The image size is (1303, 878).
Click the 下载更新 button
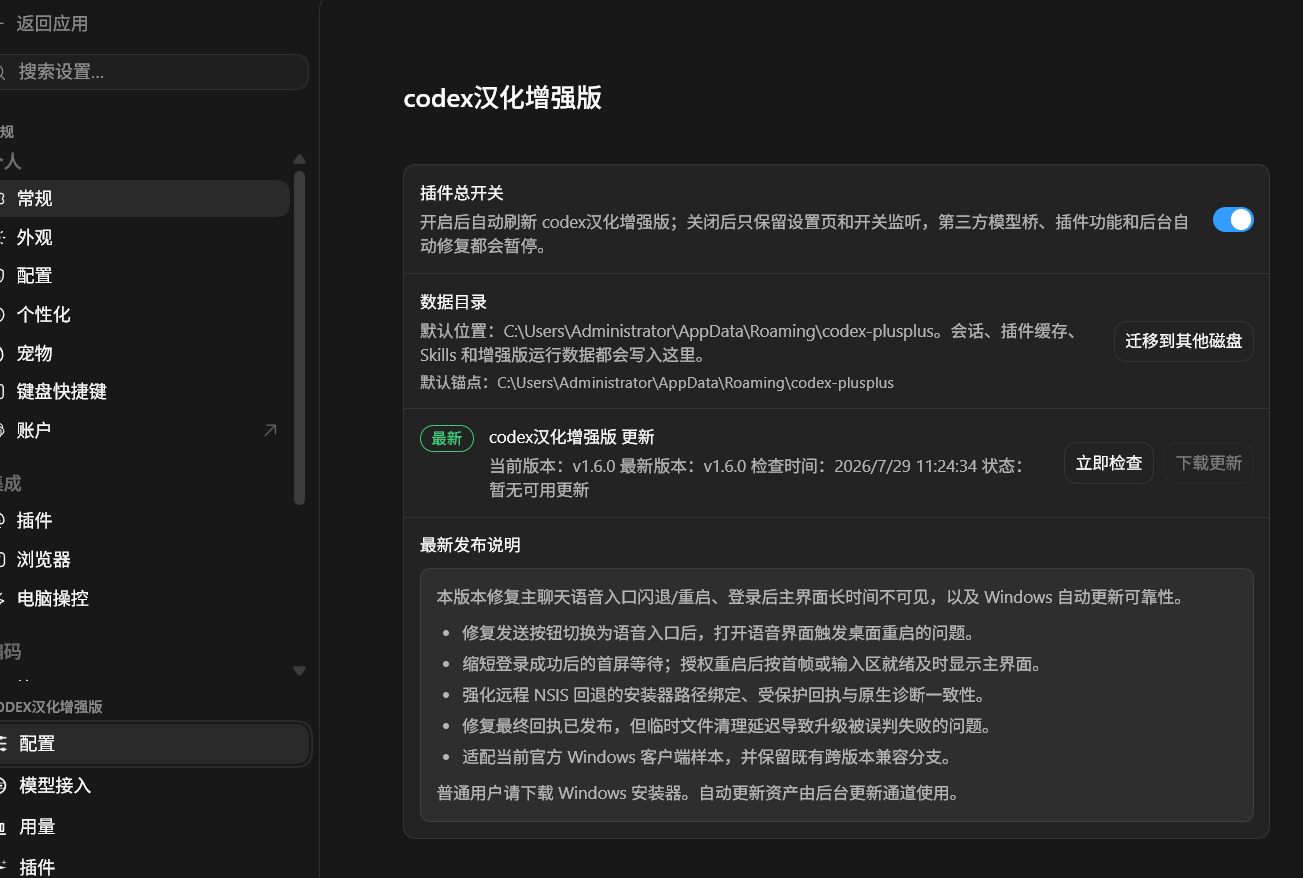pos(1208,463)
